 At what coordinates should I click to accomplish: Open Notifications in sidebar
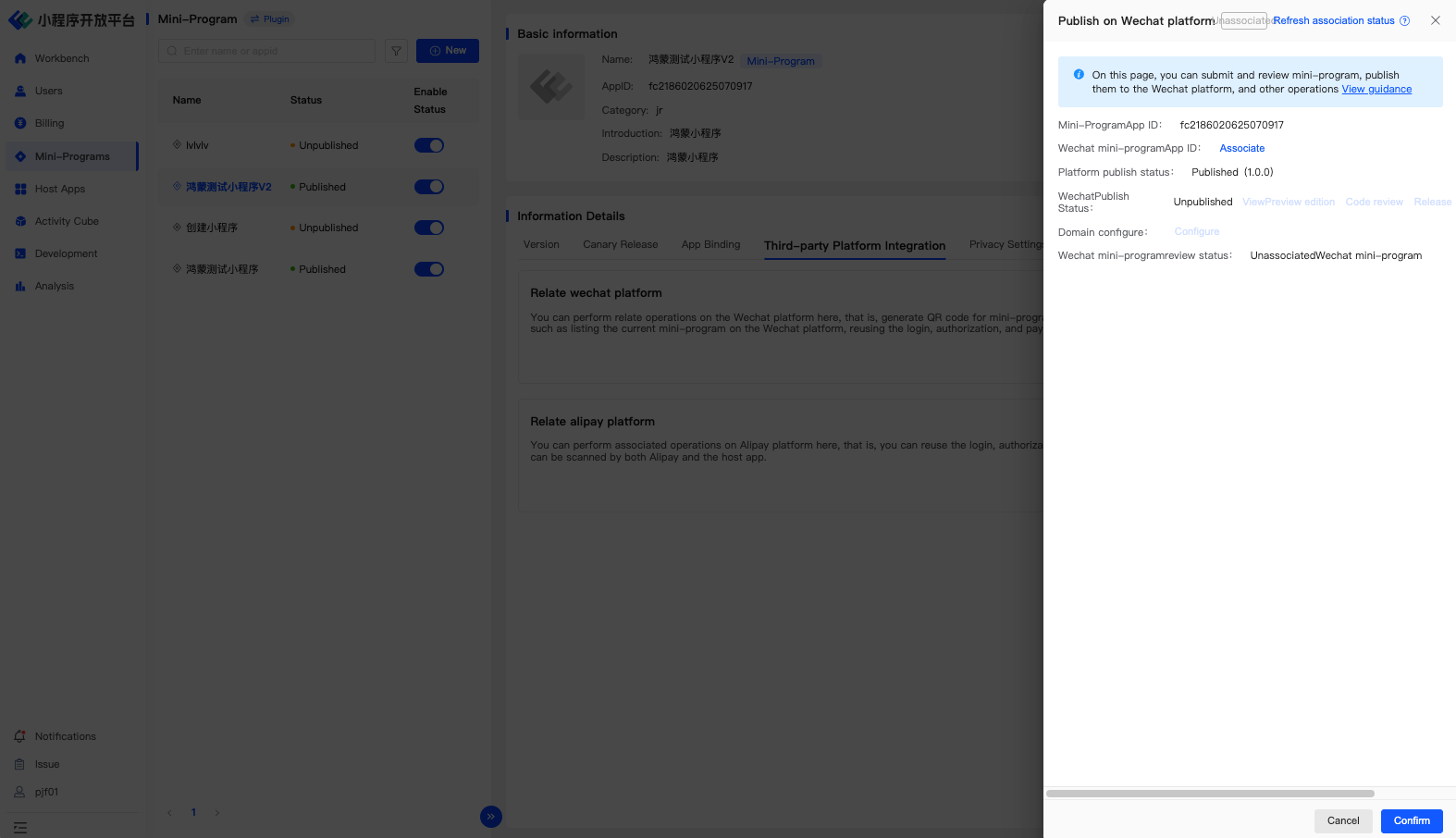65,736
